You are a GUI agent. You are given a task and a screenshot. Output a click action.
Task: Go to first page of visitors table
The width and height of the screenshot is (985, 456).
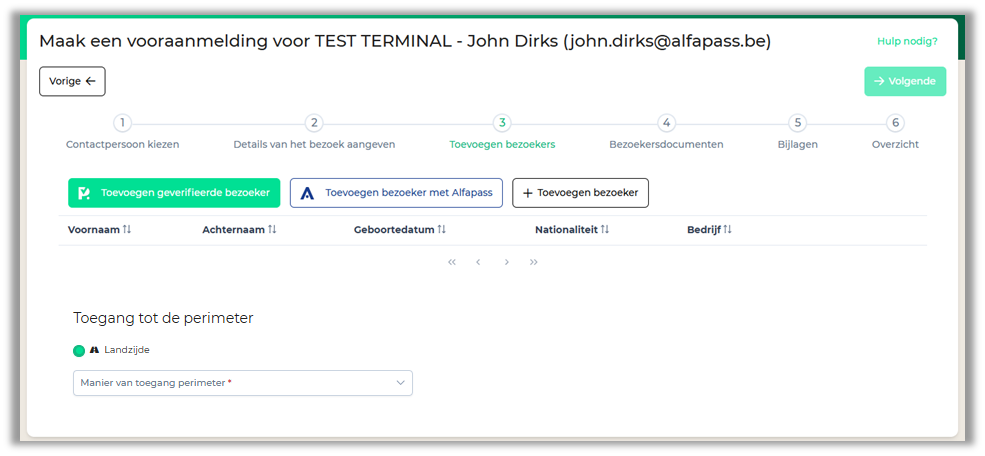(x=452, y=262)
